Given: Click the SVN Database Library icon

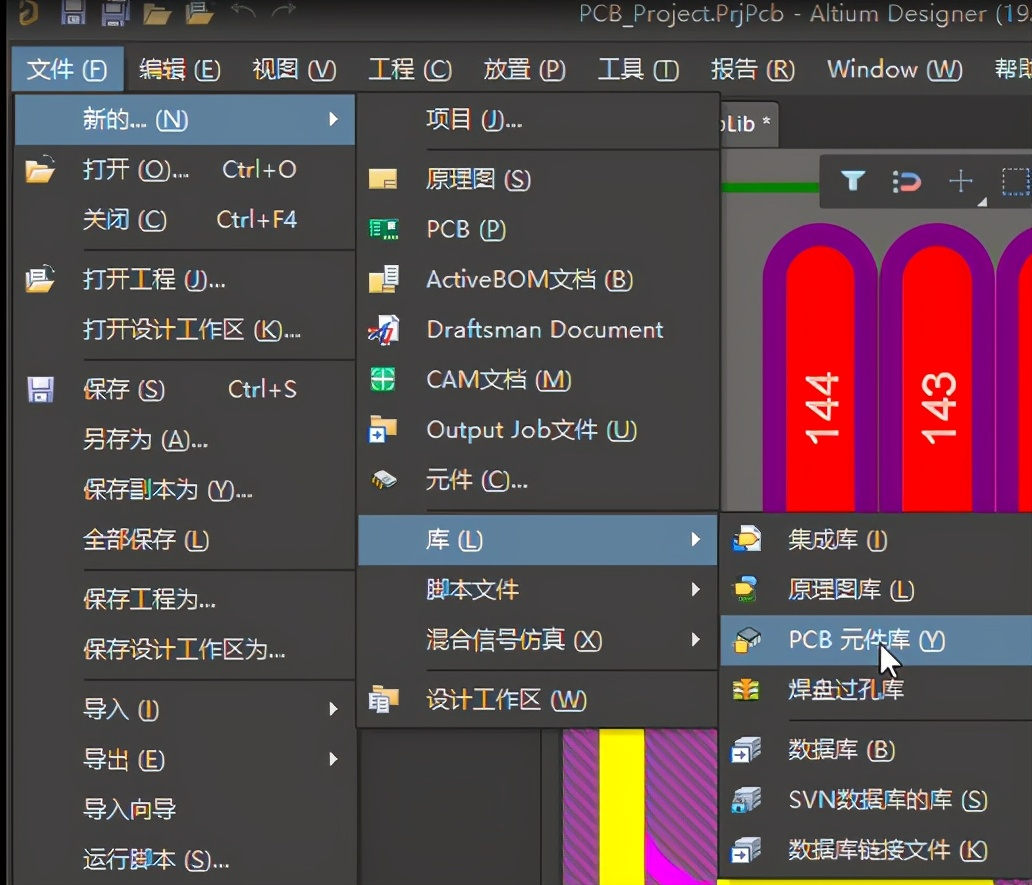Looking at the screenshot, I should (746, 799).
